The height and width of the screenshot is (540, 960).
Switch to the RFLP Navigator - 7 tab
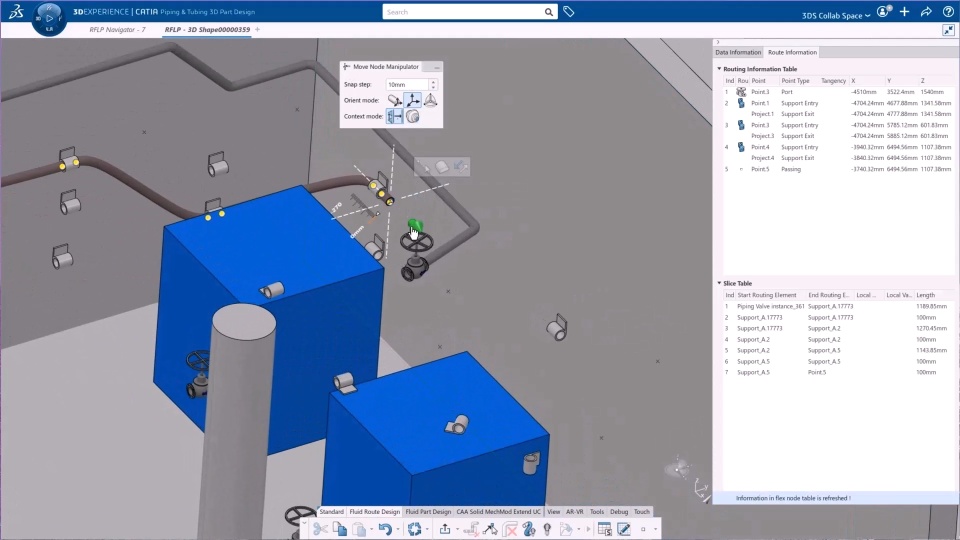pos(117,29)
